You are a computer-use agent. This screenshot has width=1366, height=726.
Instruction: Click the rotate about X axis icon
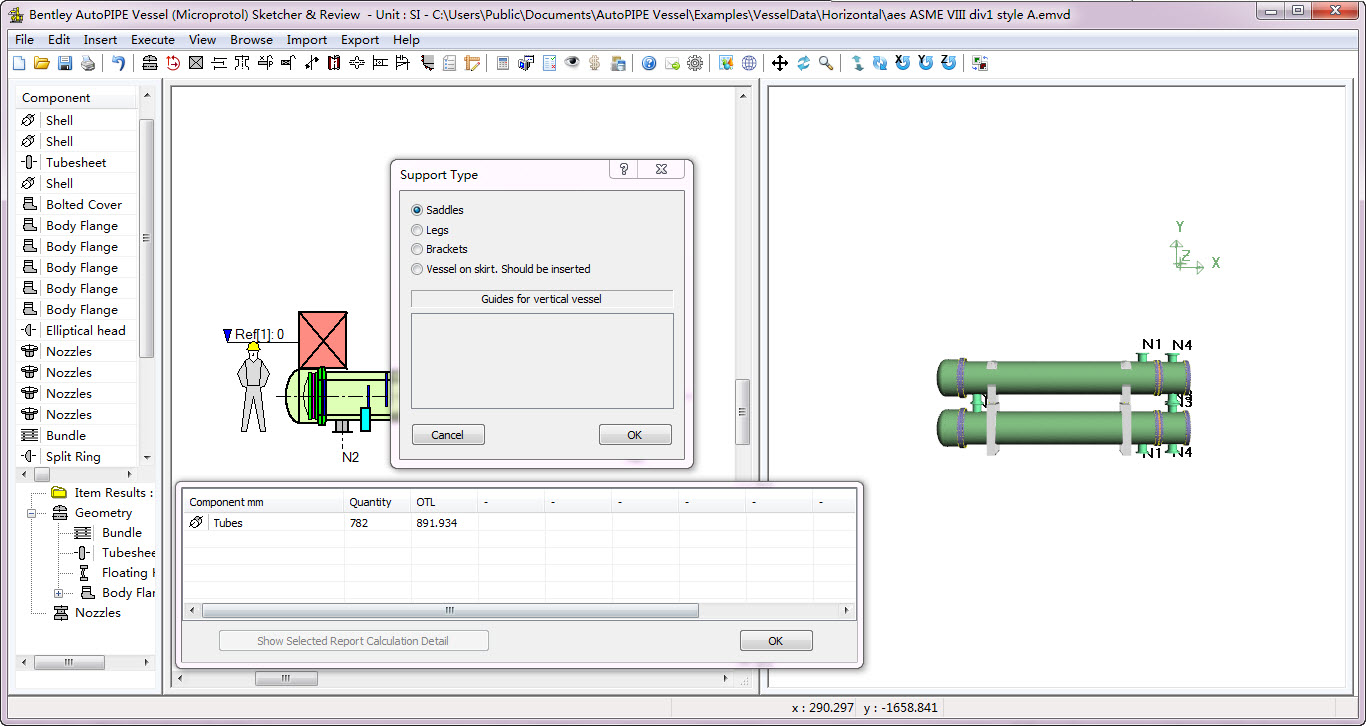[x=903, y=63]
